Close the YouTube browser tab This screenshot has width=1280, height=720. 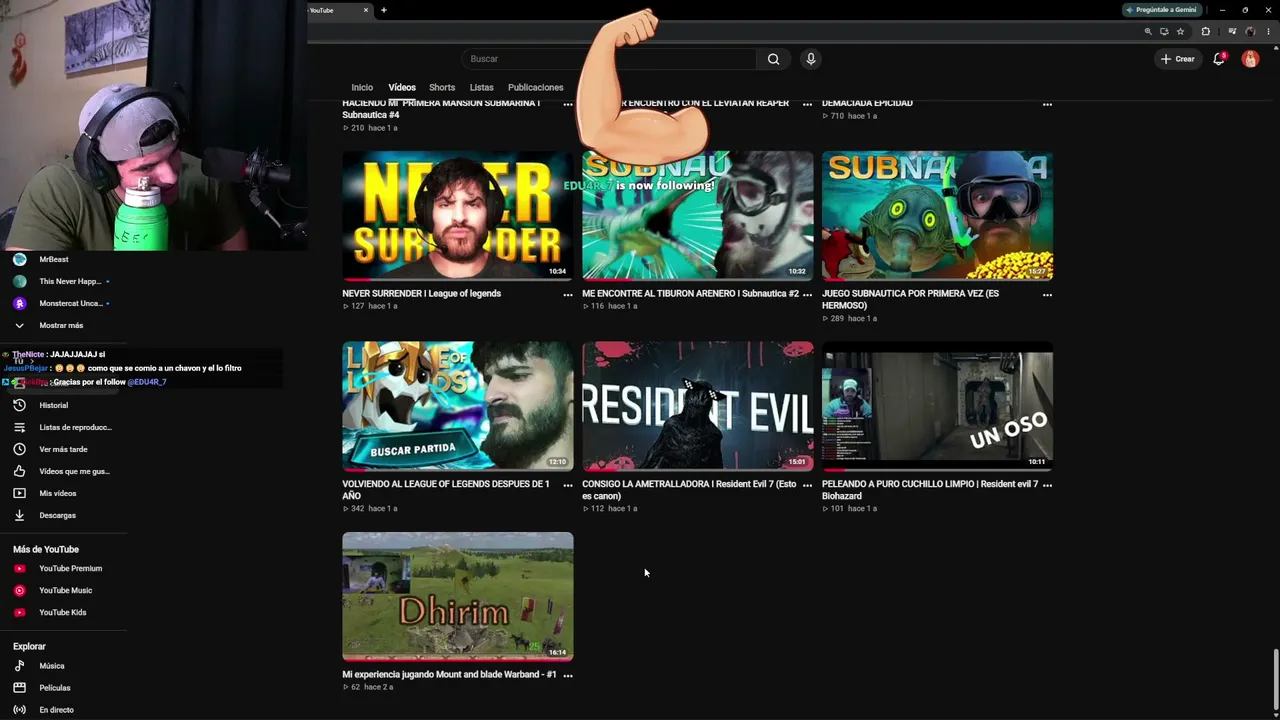pos(366,10)
